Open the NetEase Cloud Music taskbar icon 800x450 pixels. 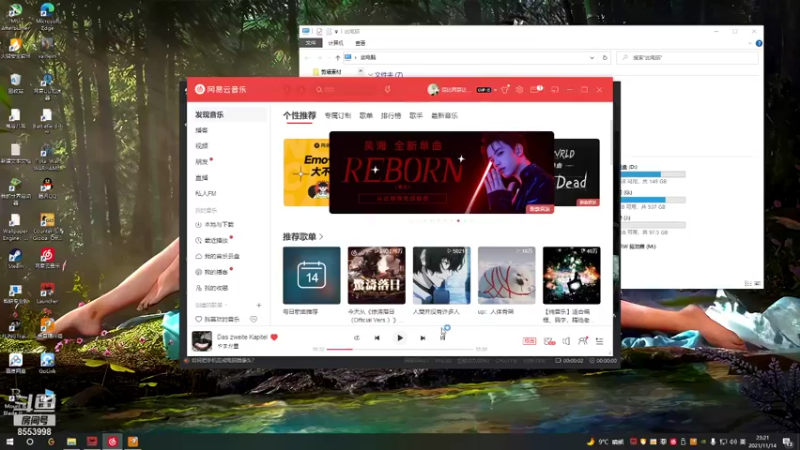click(x=112, y=441)
